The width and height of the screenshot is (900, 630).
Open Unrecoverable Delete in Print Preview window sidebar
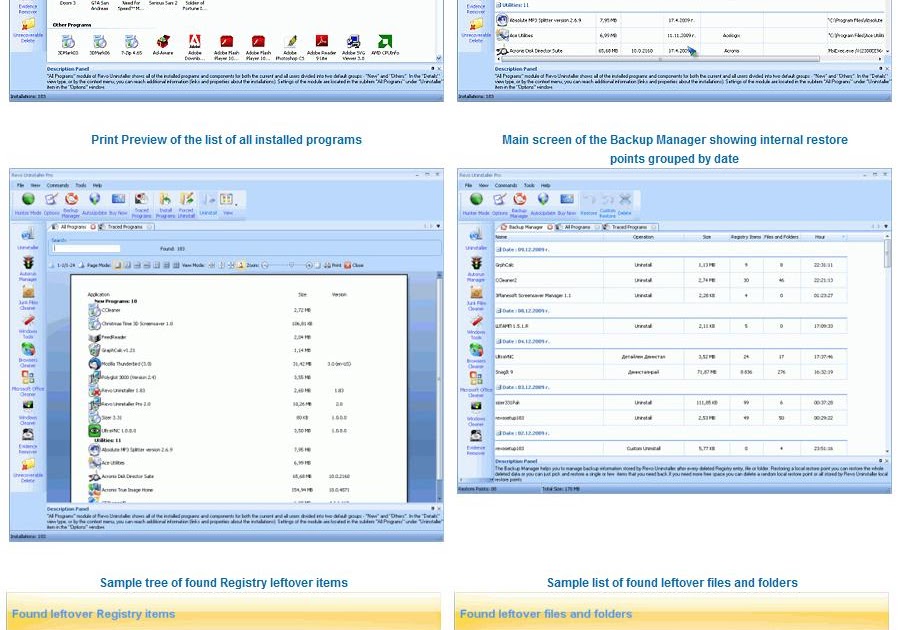tap(28, 470)
